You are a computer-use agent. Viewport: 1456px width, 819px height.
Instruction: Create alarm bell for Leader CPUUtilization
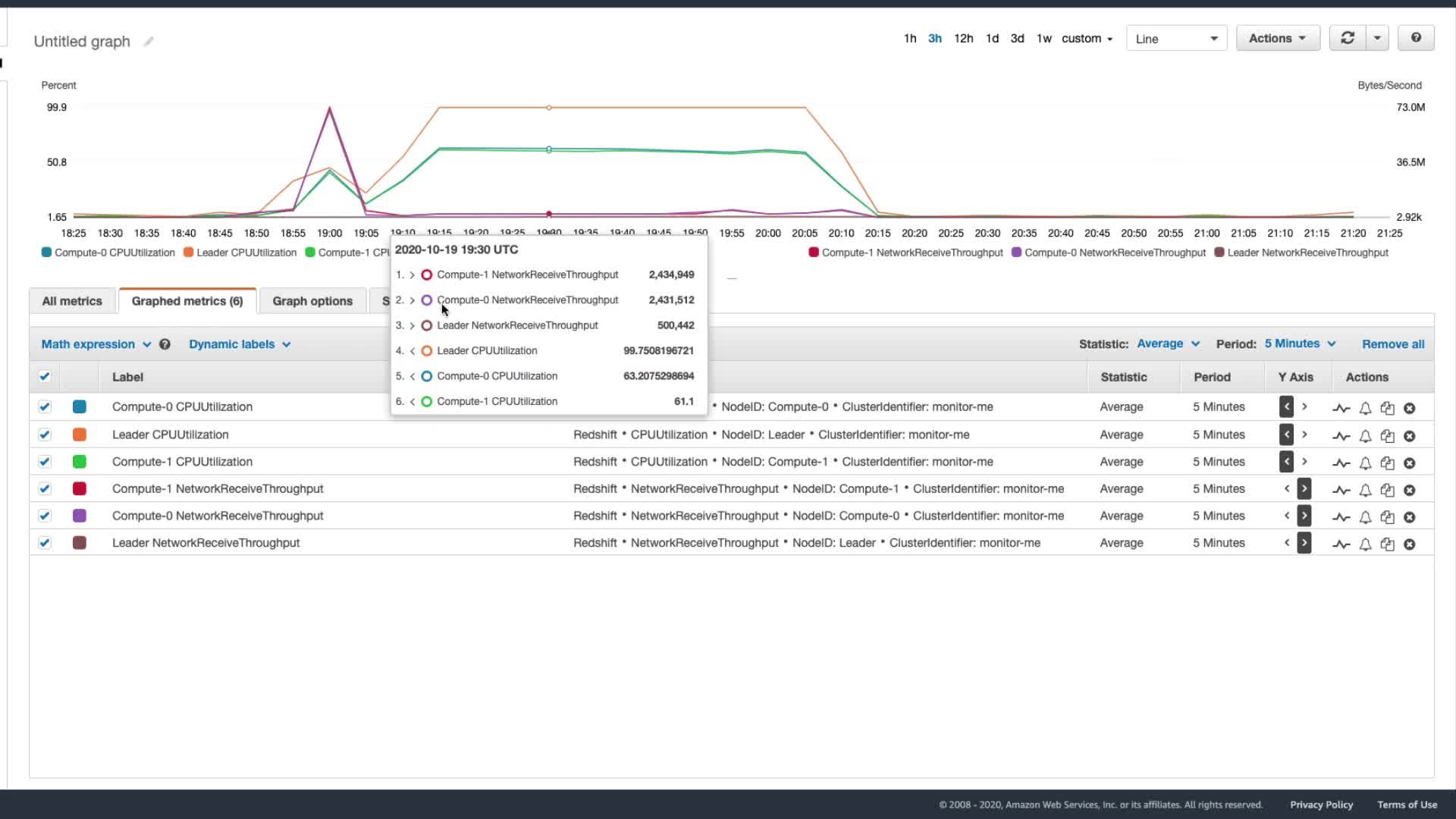1365,436
